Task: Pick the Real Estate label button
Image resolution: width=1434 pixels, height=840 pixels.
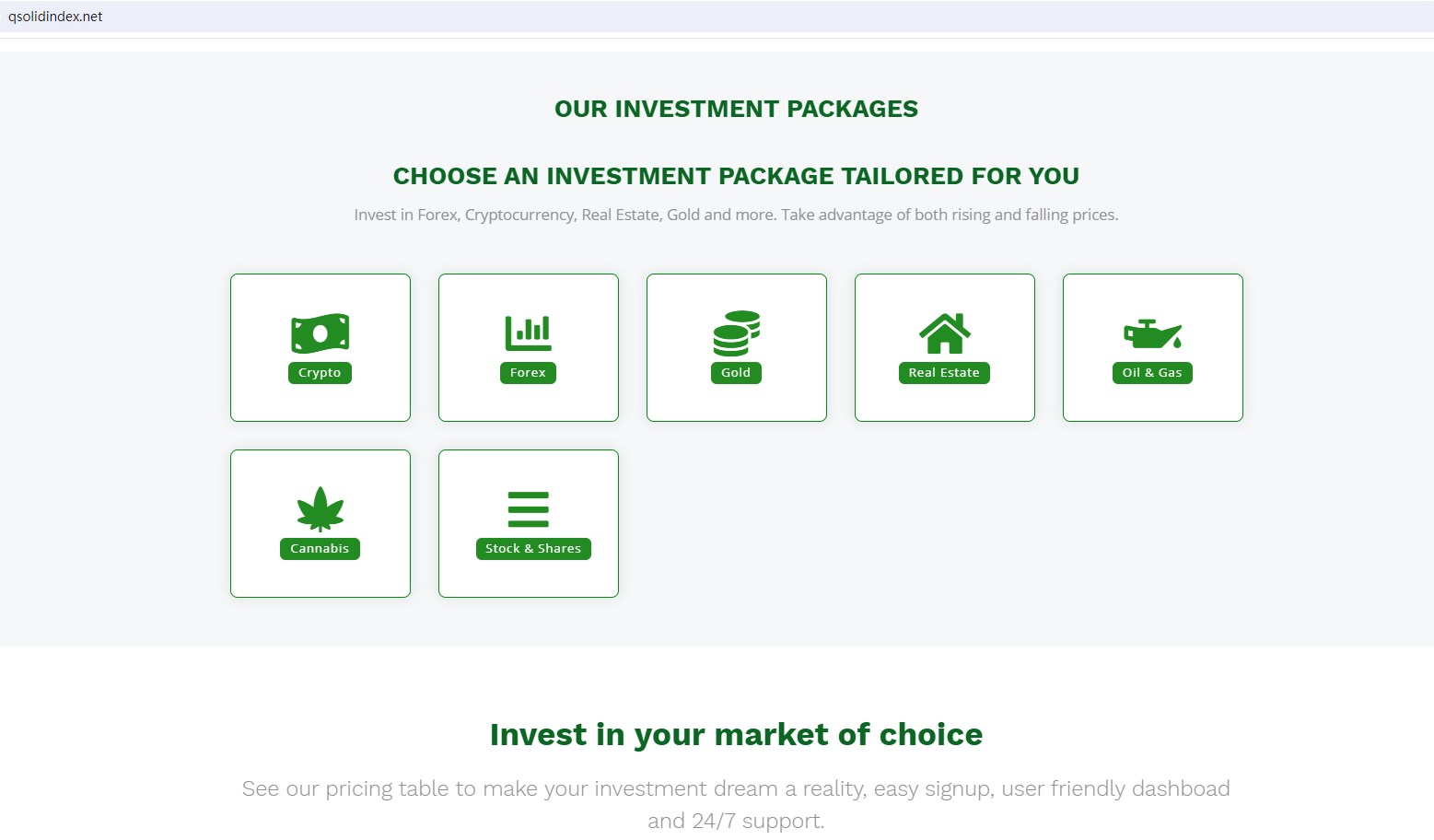Action: click(944, 373)
